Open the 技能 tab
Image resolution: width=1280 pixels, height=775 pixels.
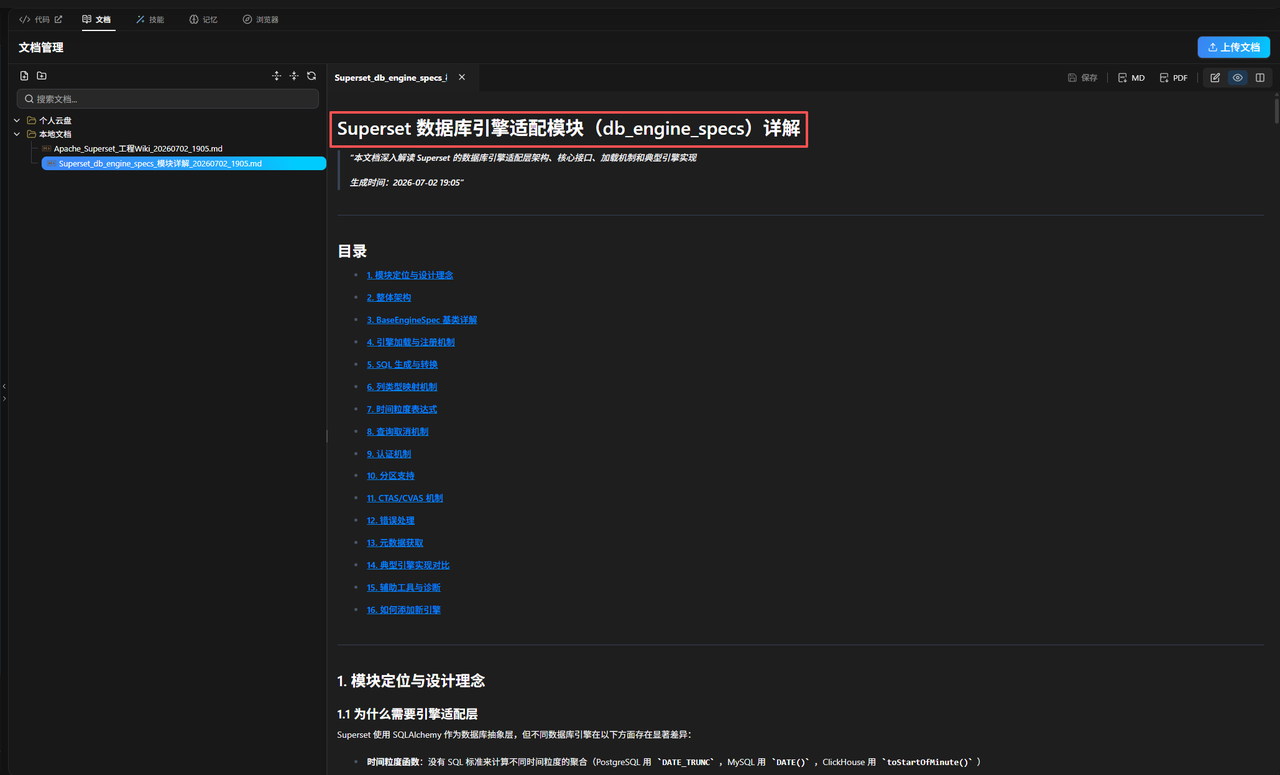coord(150,19)
